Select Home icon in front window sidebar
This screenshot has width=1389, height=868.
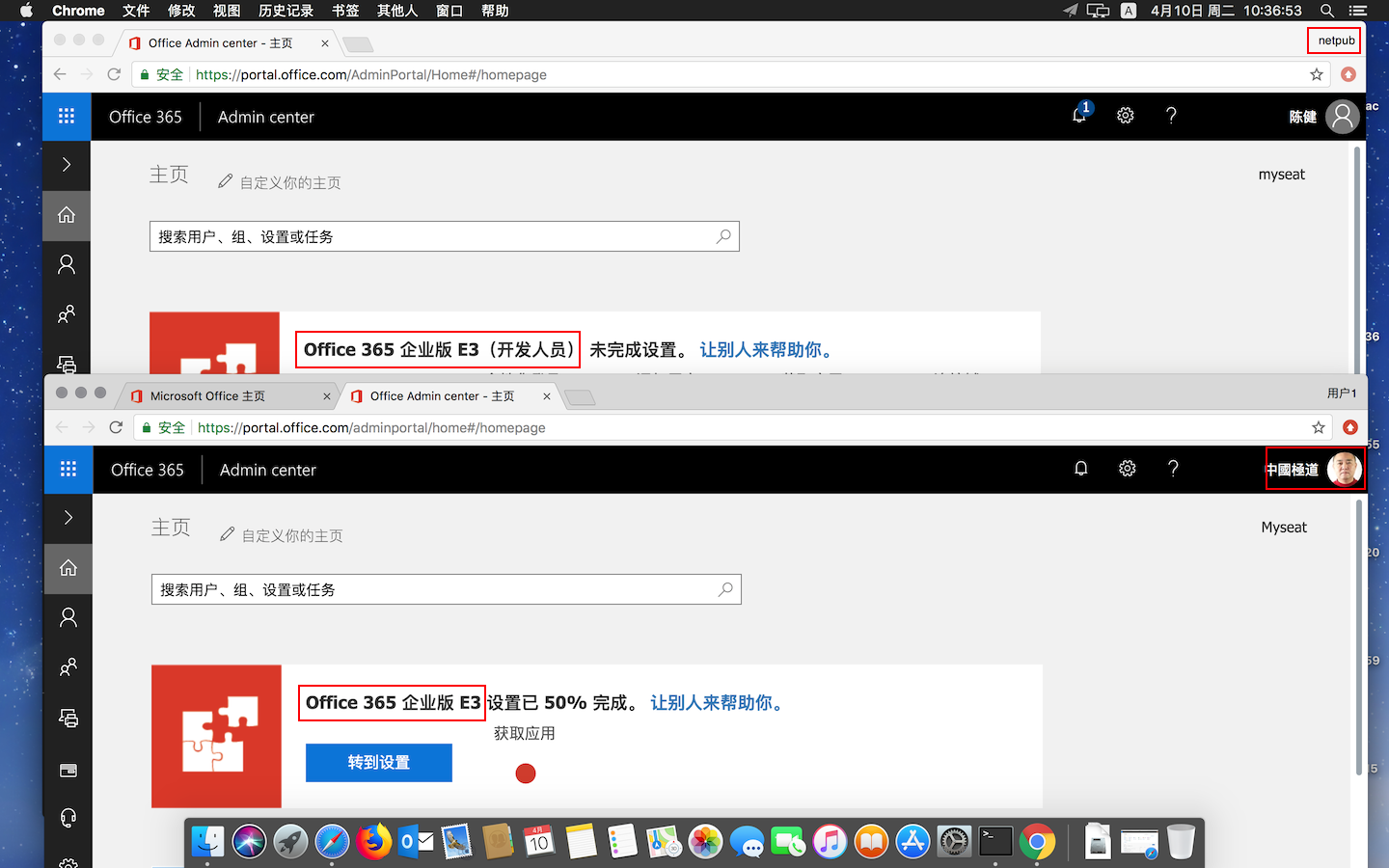point(68,567)
